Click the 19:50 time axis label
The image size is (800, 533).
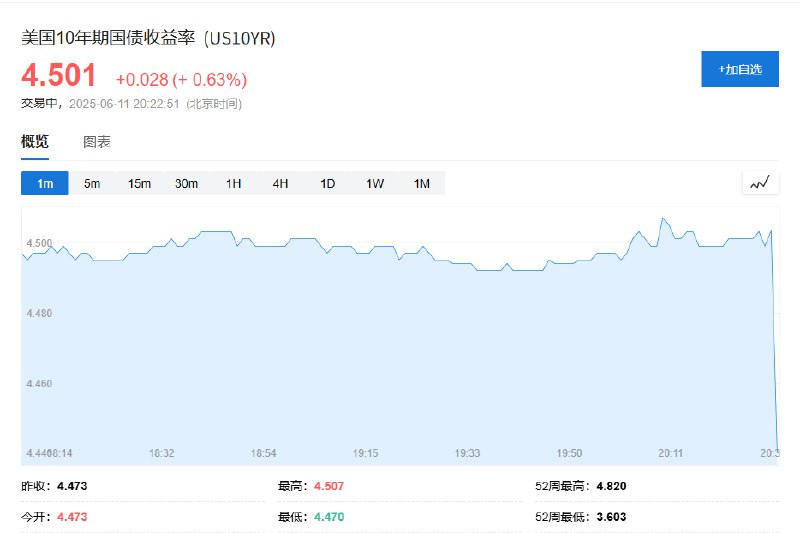tap(569, 453)
